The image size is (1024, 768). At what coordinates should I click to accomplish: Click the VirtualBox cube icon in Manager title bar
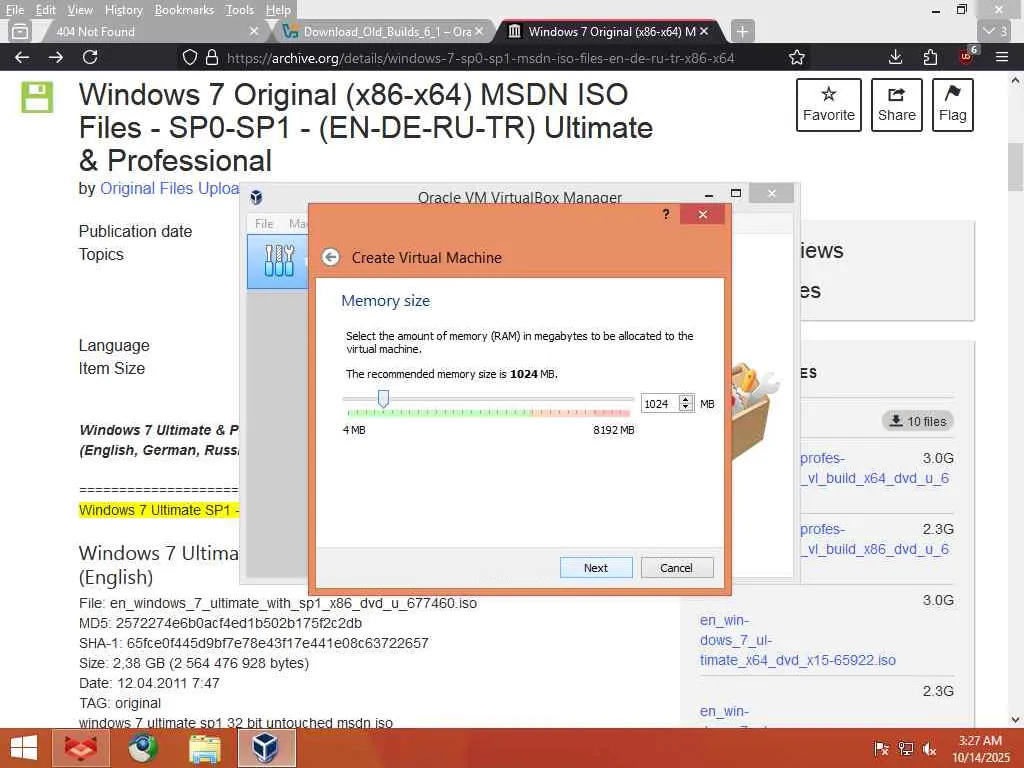pos(257,197)
